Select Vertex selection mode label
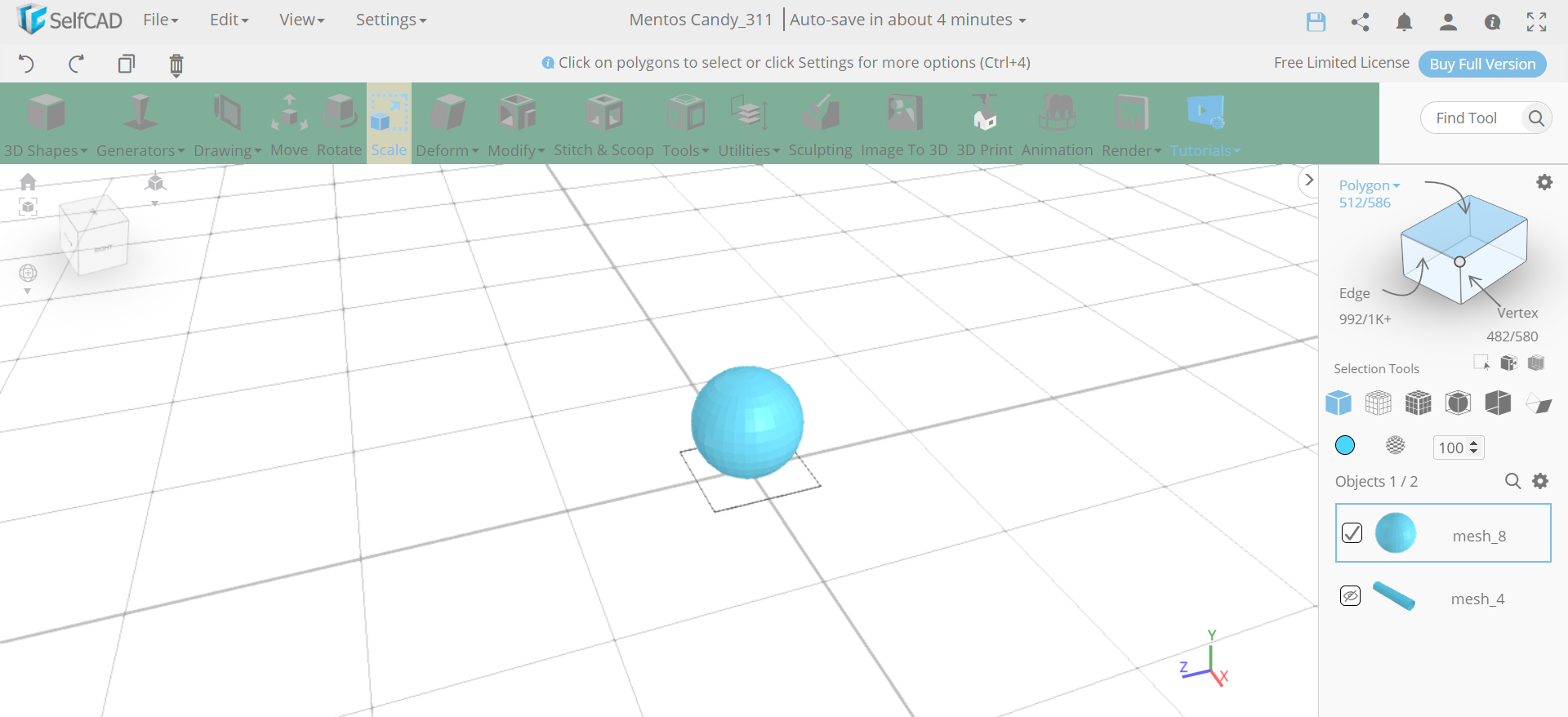 [1517, 313]
